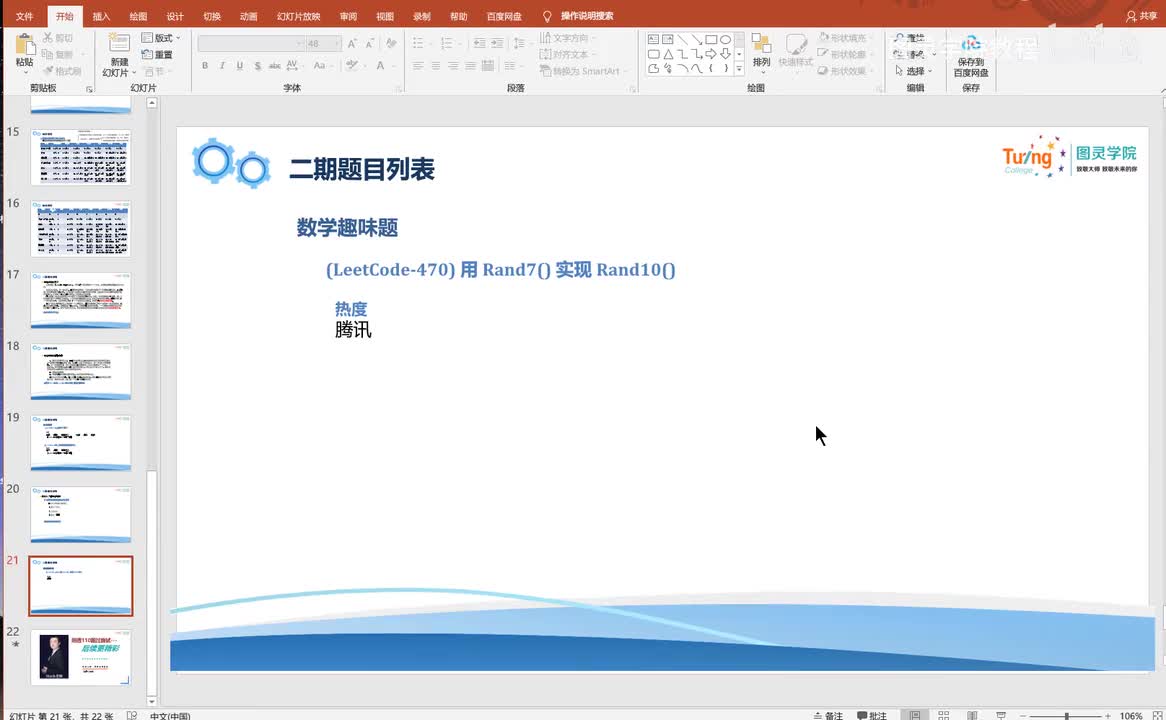Switch to Reading view icon
This screenshot has width=1166, height=720.
(x=972, y=715)
